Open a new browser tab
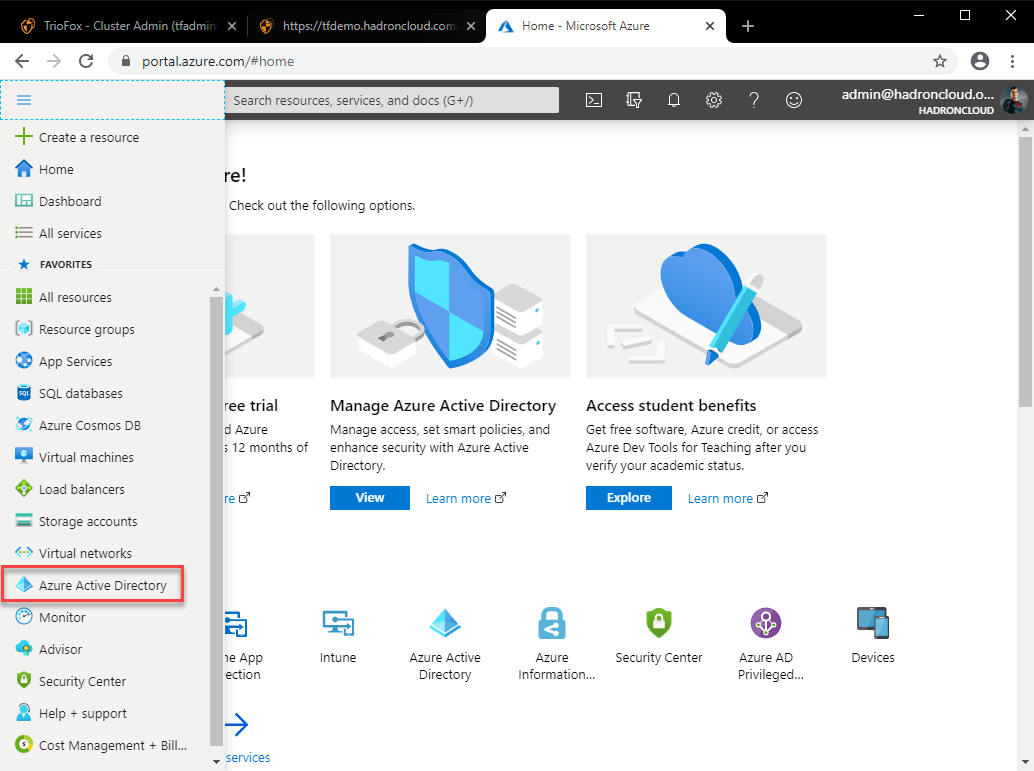 point(748,26)
